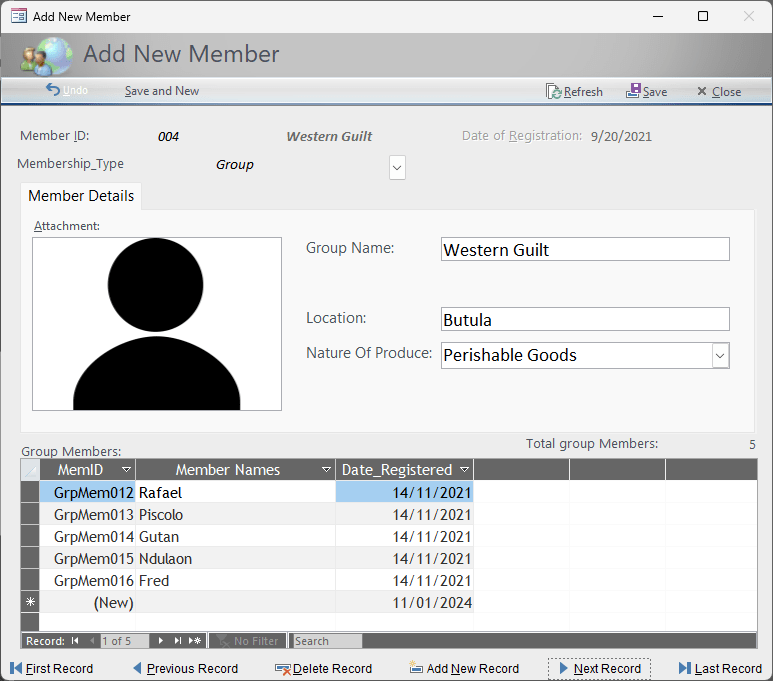
Task: Click the Close button label
Action: (x=726, y=92)
